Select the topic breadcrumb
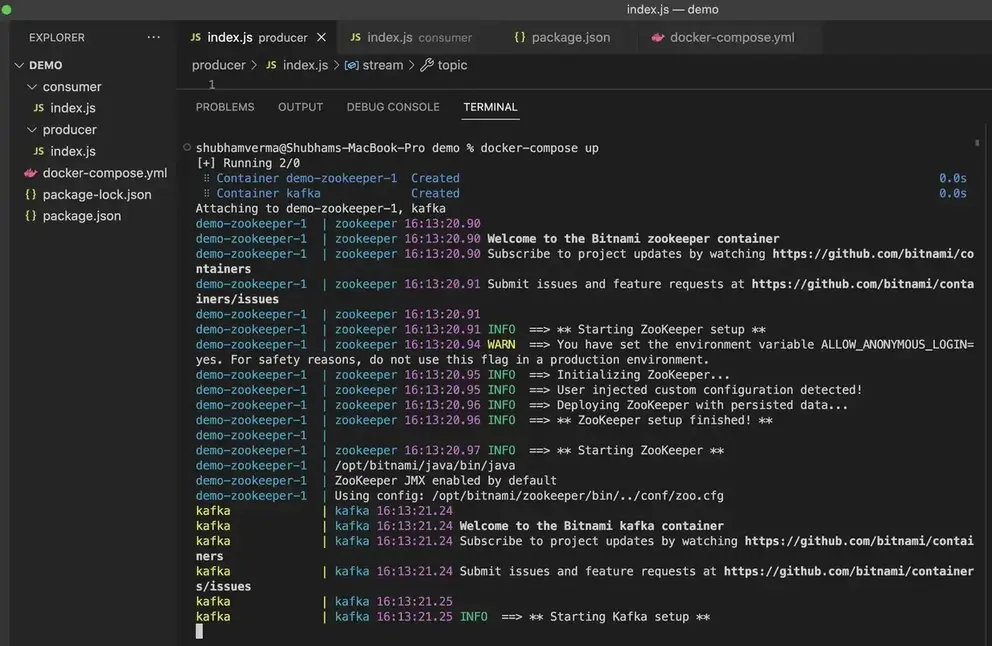Image resolution: width=992 pixels, height=646 pixels. pyautogui.click(x=452, y=65)
